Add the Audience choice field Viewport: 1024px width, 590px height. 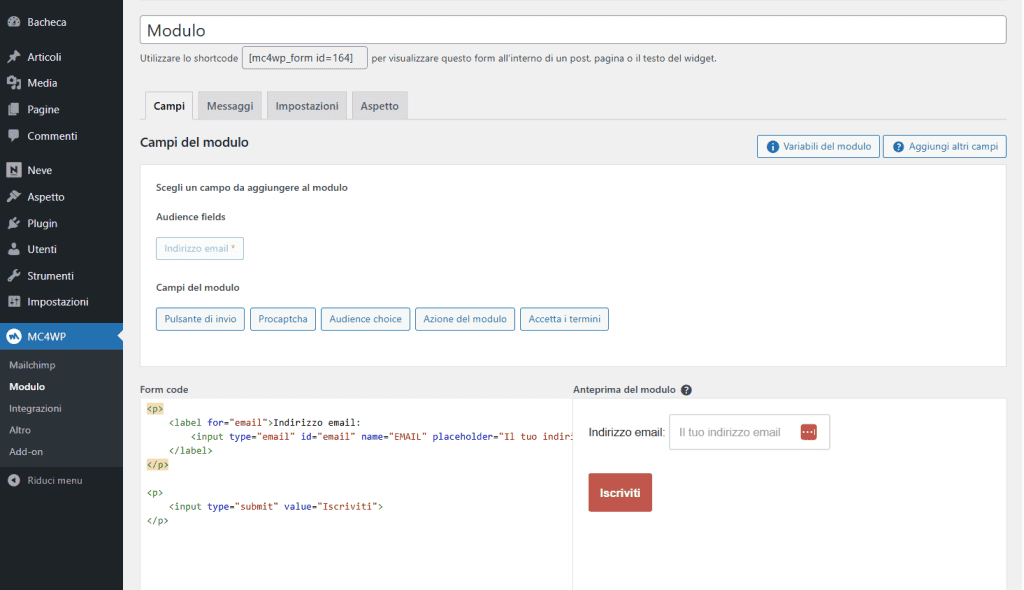click(x=365, y=319)
